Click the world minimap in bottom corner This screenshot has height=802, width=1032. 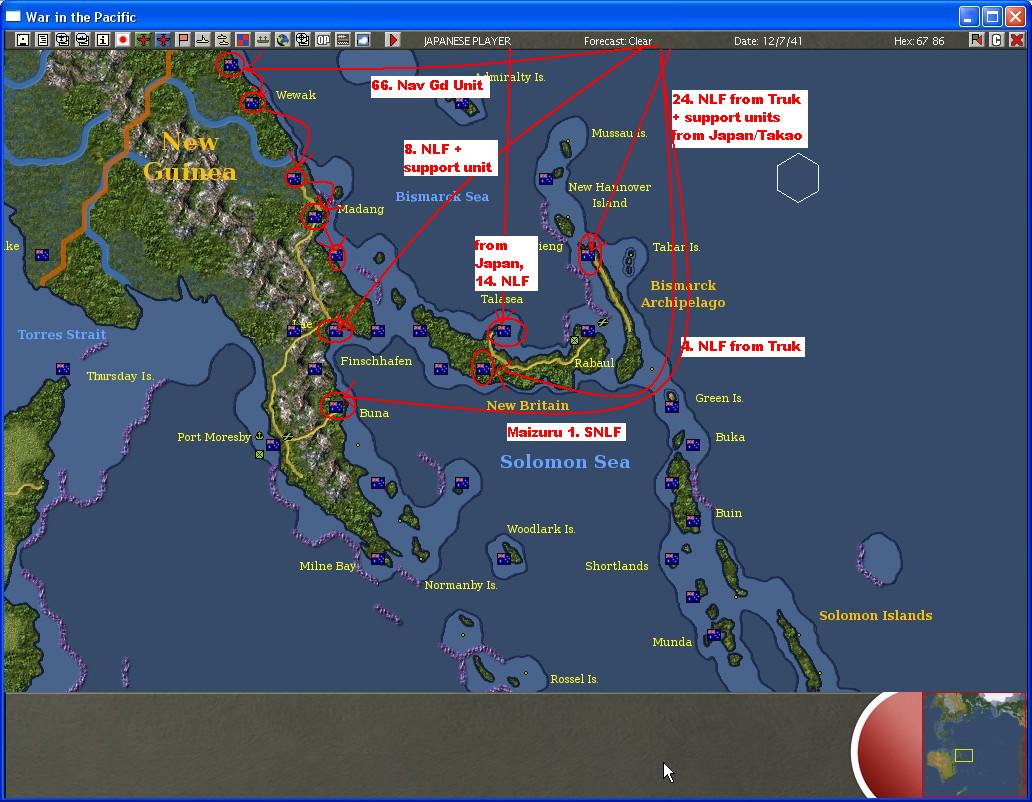click(973, 745)
